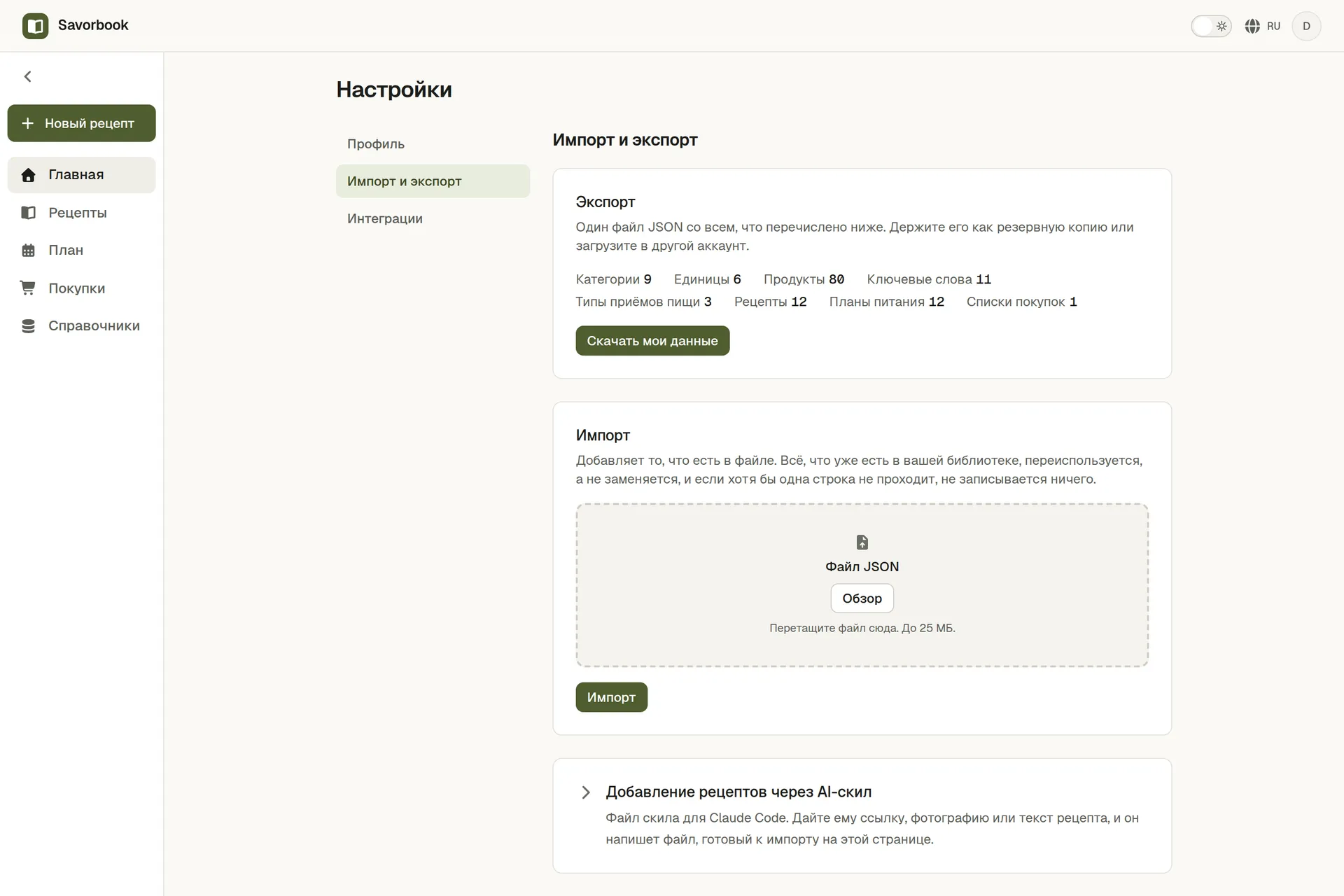Go to Рецепты in the sidebar

[81, 213]
